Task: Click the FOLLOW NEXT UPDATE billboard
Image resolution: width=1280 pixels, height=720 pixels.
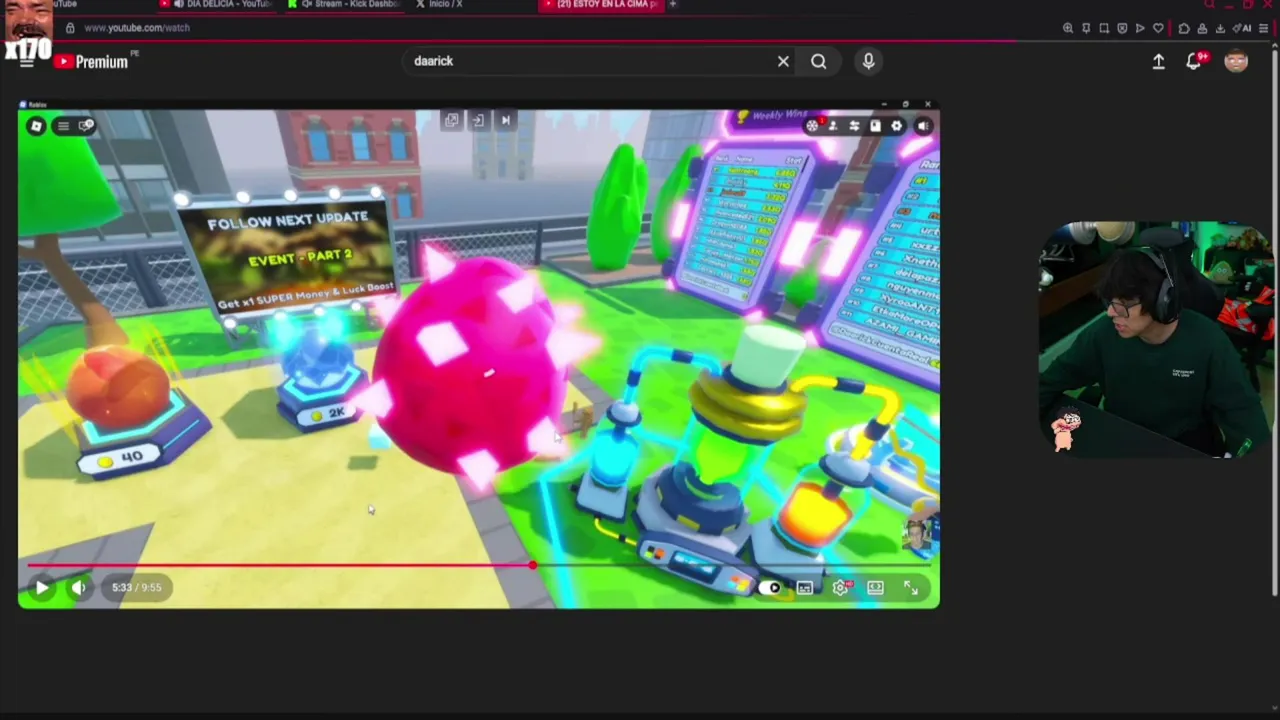Action: [x=290, y=255]
